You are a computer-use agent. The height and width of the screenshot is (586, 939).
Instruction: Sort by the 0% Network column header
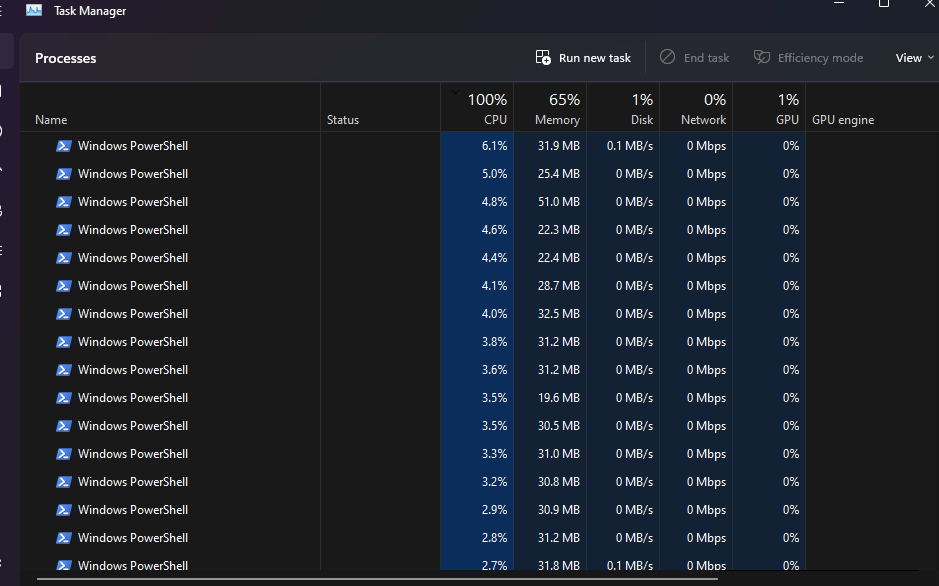[696, 108]
